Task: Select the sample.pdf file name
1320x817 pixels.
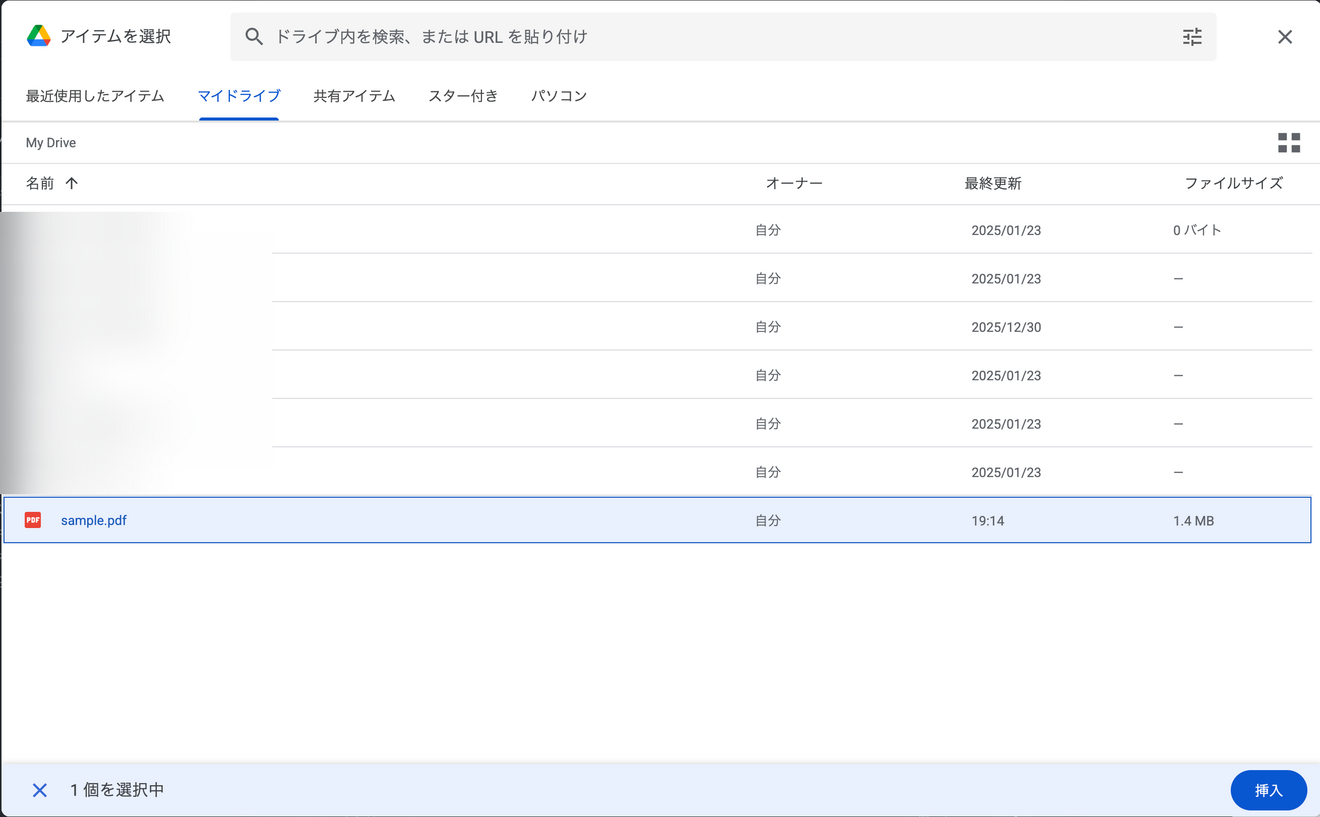Action: click(94, 520)
